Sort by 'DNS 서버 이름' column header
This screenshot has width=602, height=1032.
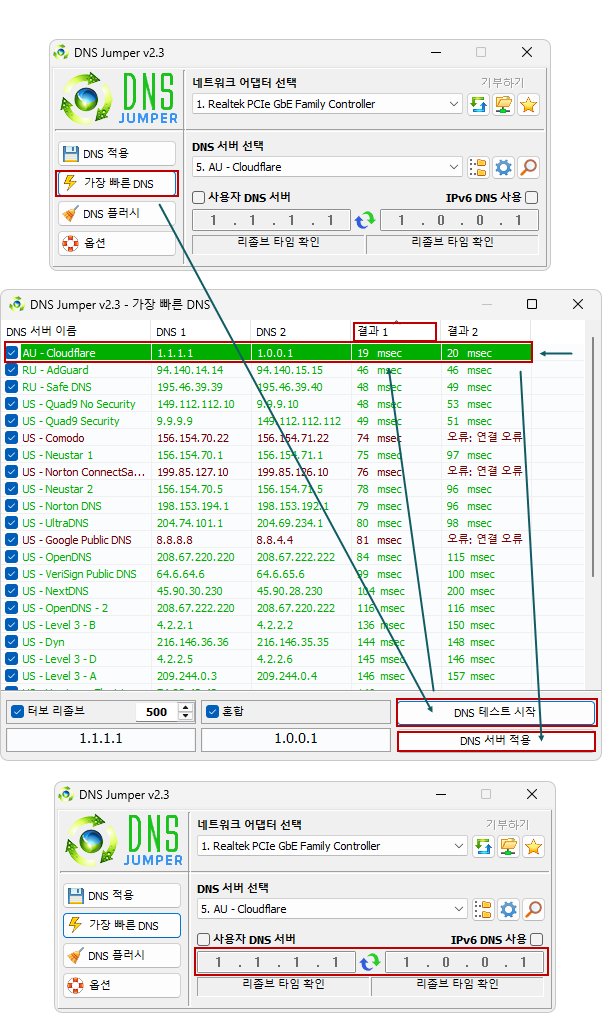[x=76, y=331]
